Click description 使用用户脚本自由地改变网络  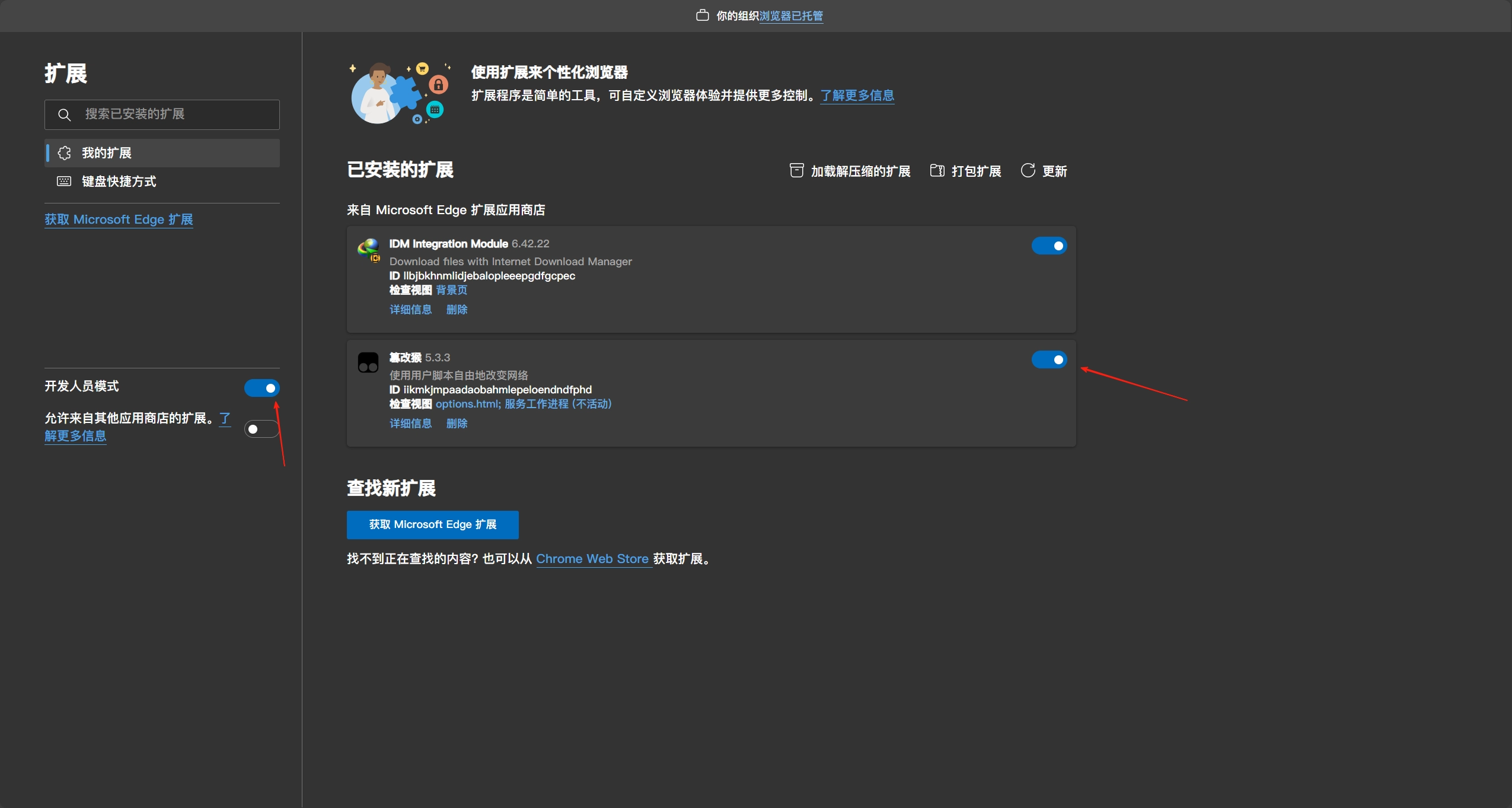coord(458,376)
